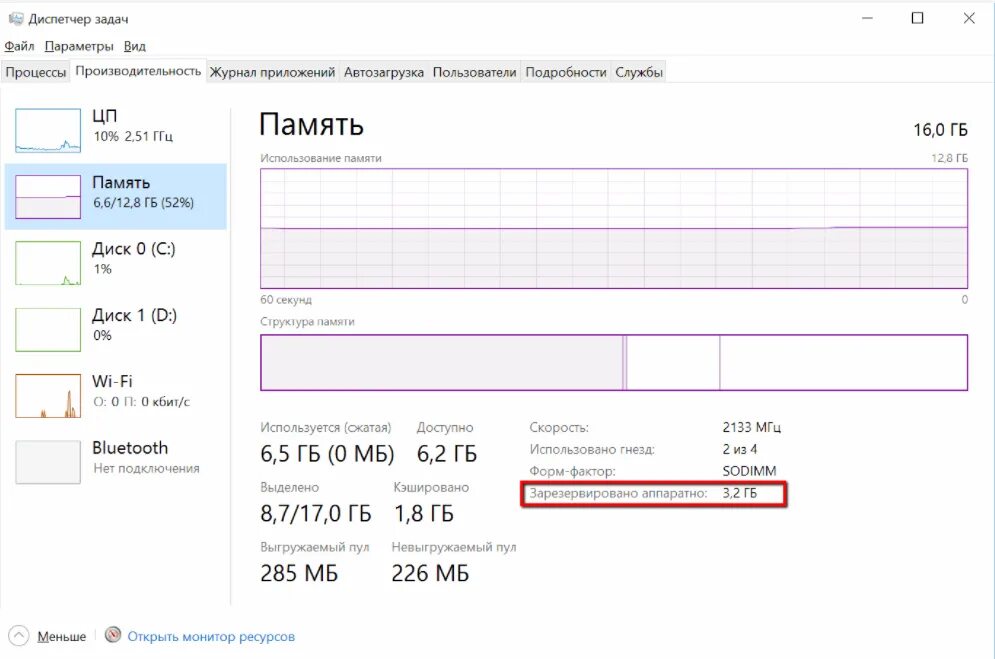Click the Структура памяти composition bar
The height and width of the screenshot is (659, 995).
pyautogui.click(x=614, y=363)
